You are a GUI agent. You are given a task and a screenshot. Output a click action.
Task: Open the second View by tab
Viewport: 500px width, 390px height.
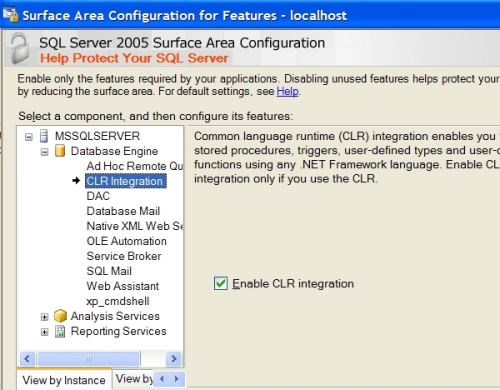click(134, 379)
